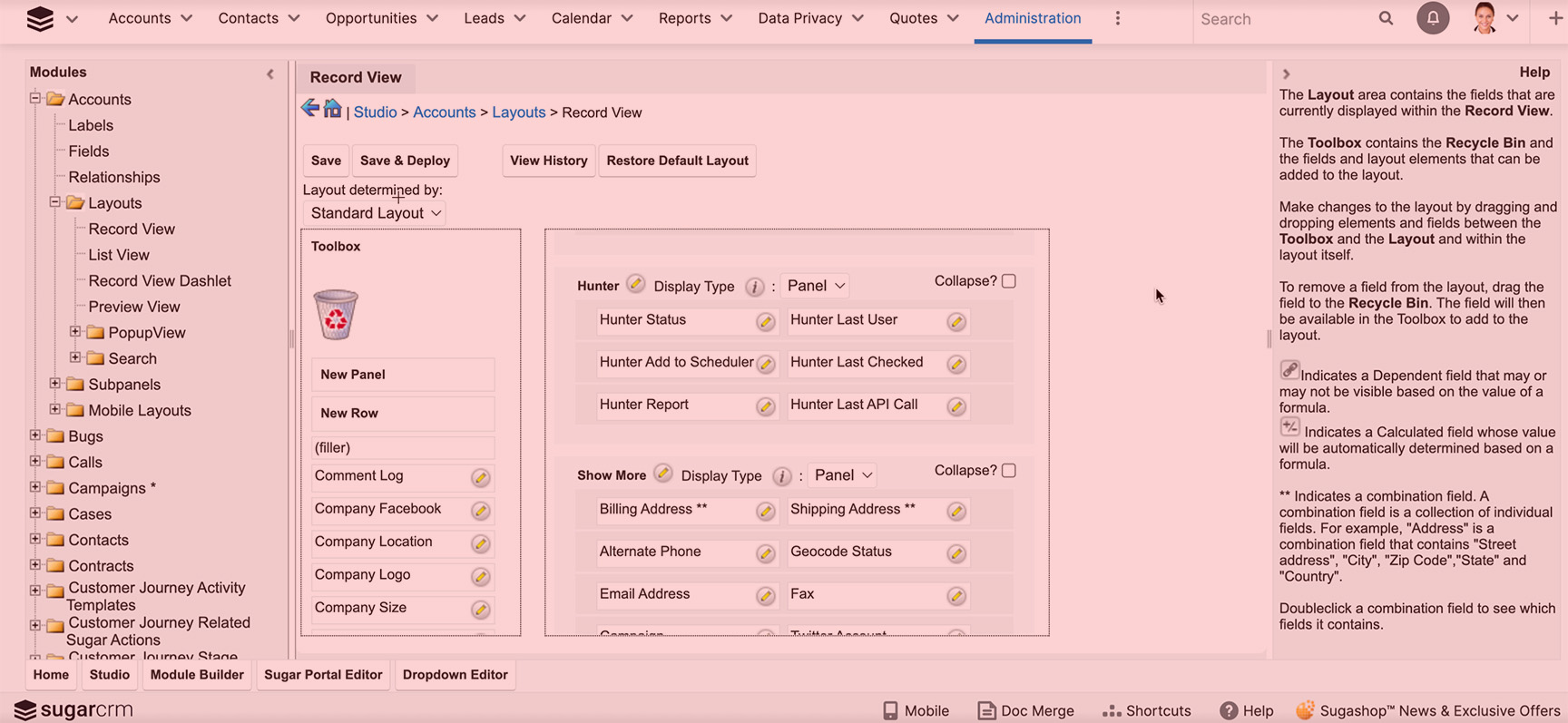
Task: Click the Search input field
Action: (1279, 19)
